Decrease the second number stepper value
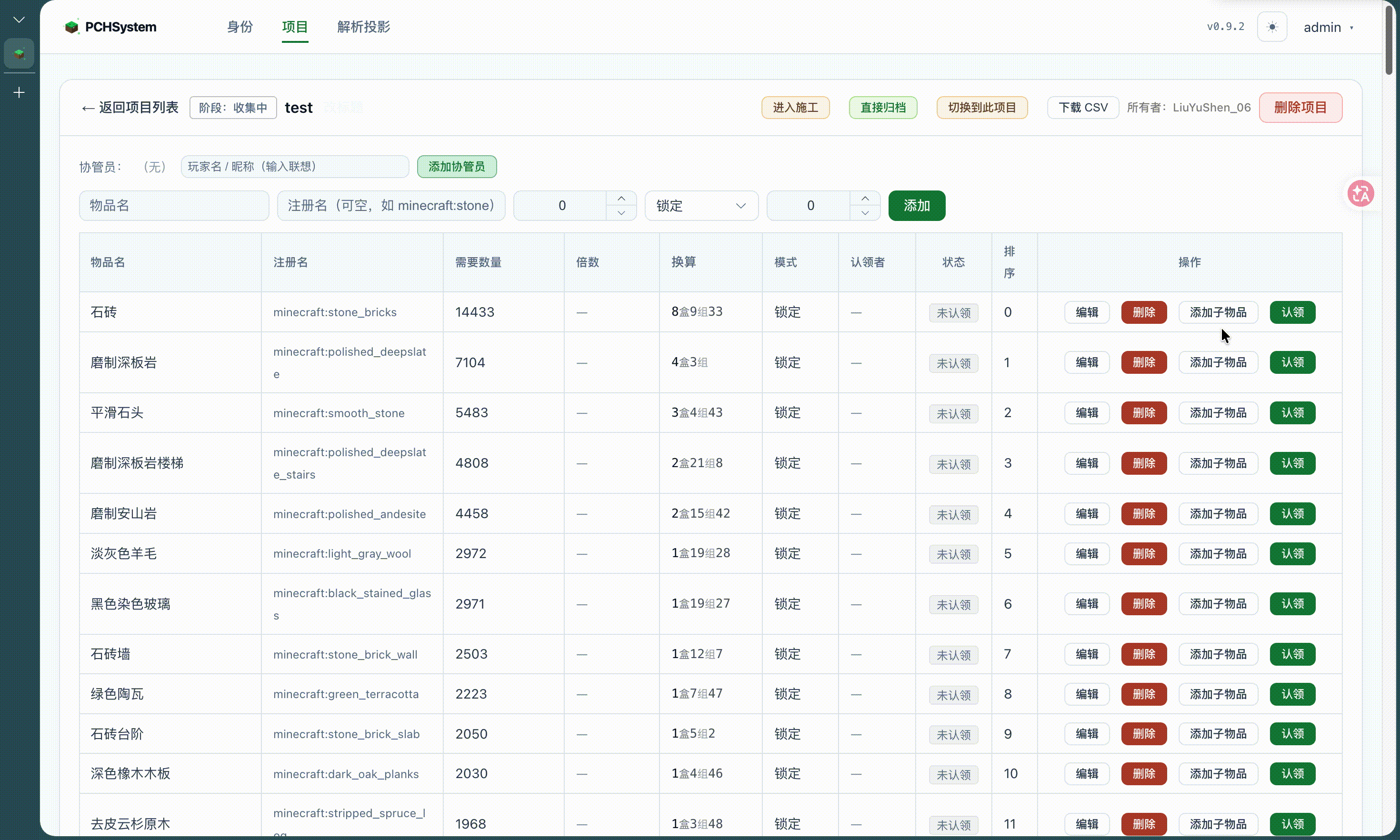 pyautogui.click(x=865, y=213)
